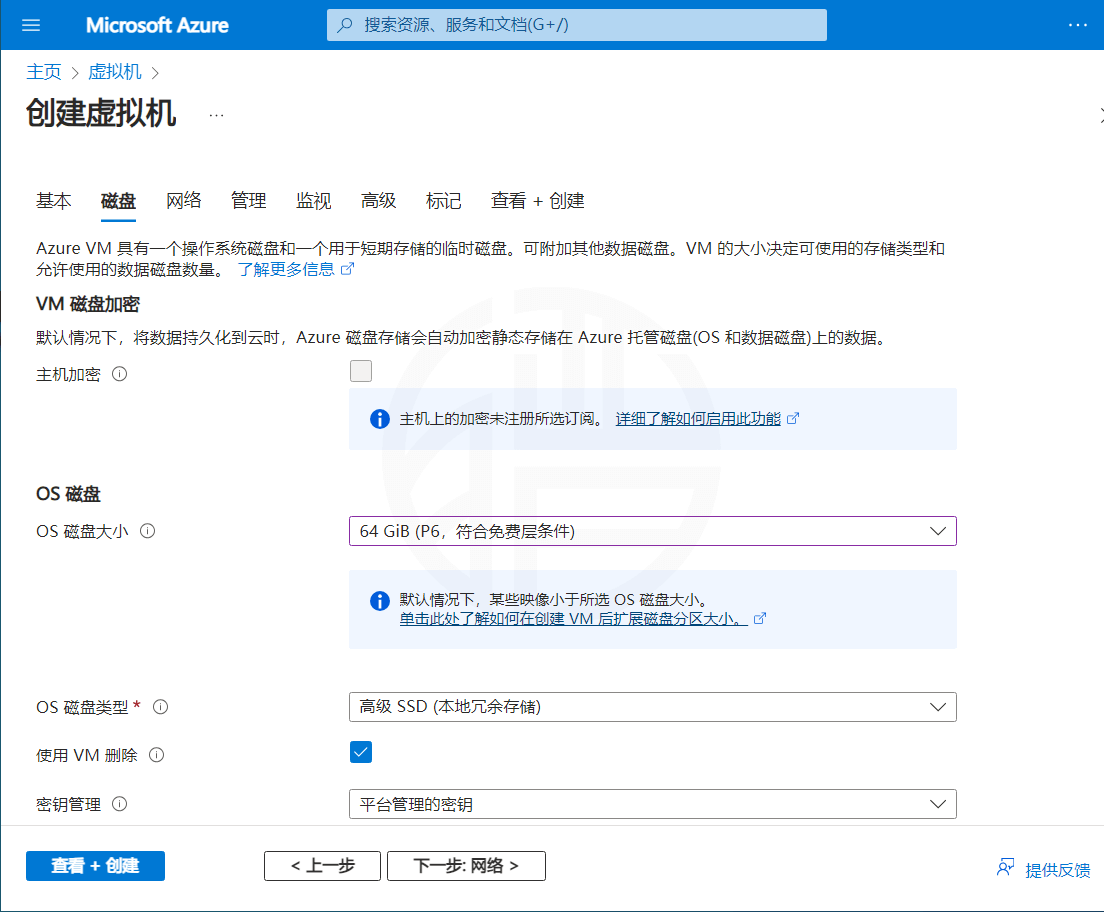Click the blue 查看 + 创建 button
Screen dimensions: 1104x912
(95, 866)
